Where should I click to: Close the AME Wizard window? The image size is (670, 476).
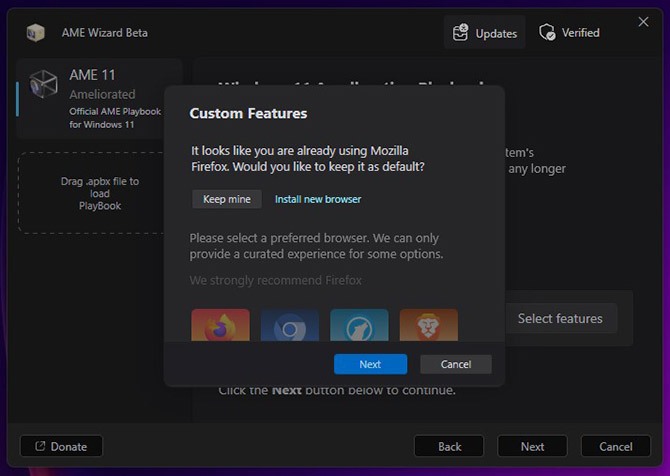click(643, 22)
